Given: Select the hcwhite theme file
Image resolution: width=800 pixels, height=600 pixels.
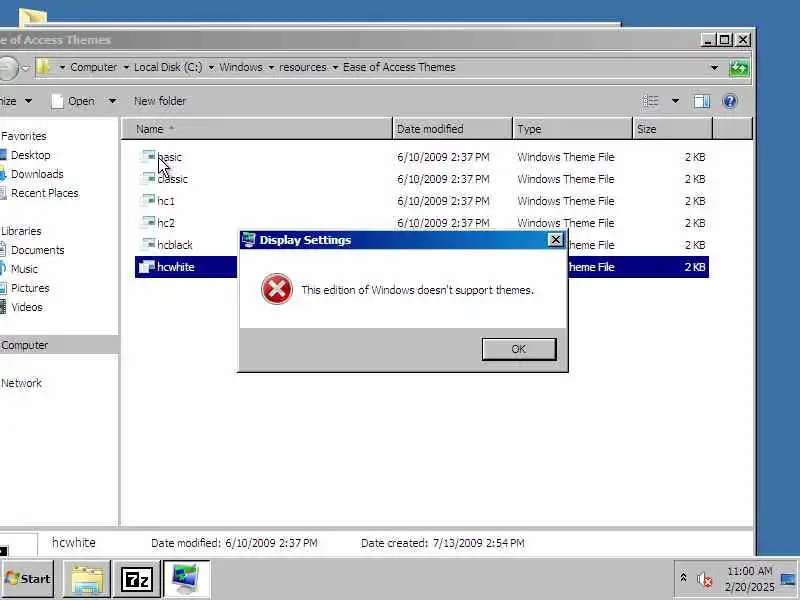Looking at the screenshot, I should click(x=176, y=267).
